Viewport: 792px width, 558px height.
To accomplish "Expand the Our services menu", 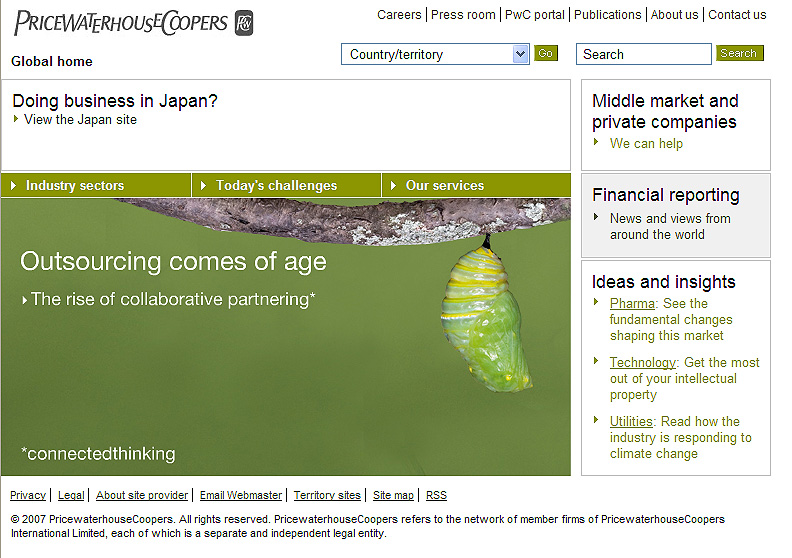I will point(476,185).
